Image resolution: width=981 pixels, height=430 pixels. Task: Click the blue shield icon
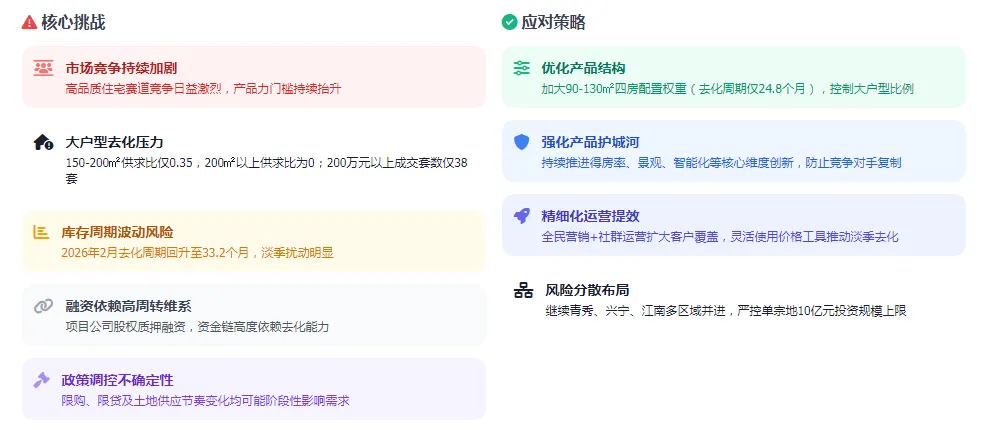pyautogui.click(x=521, y=142)
